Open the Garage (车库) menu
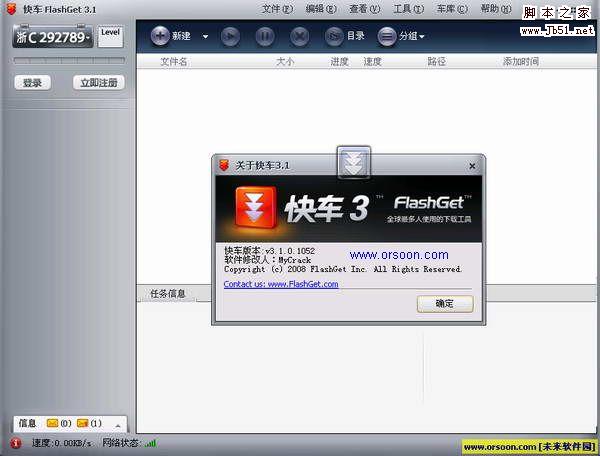This screenshot has width=600, height=456. (452, 9)
